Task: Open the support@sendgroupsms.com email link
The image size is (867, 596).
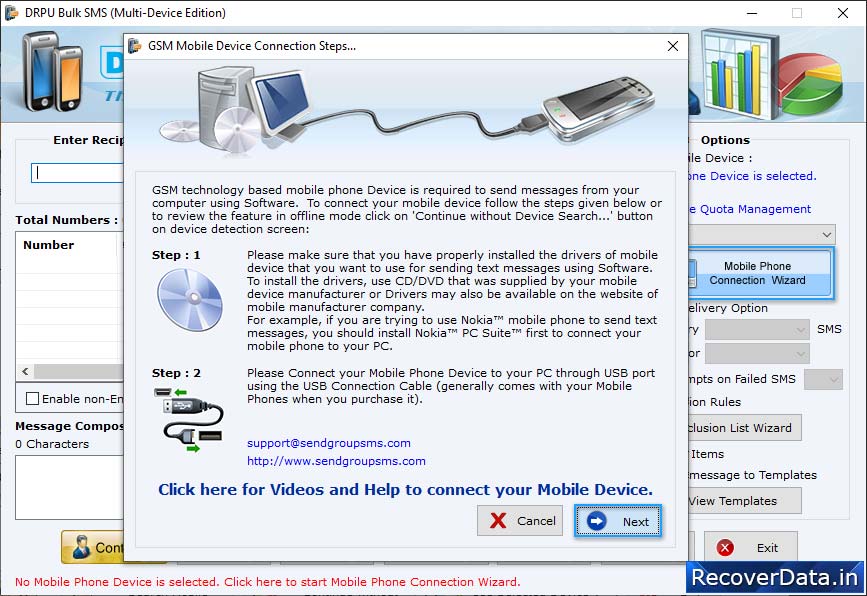Action: coord(328,443)
